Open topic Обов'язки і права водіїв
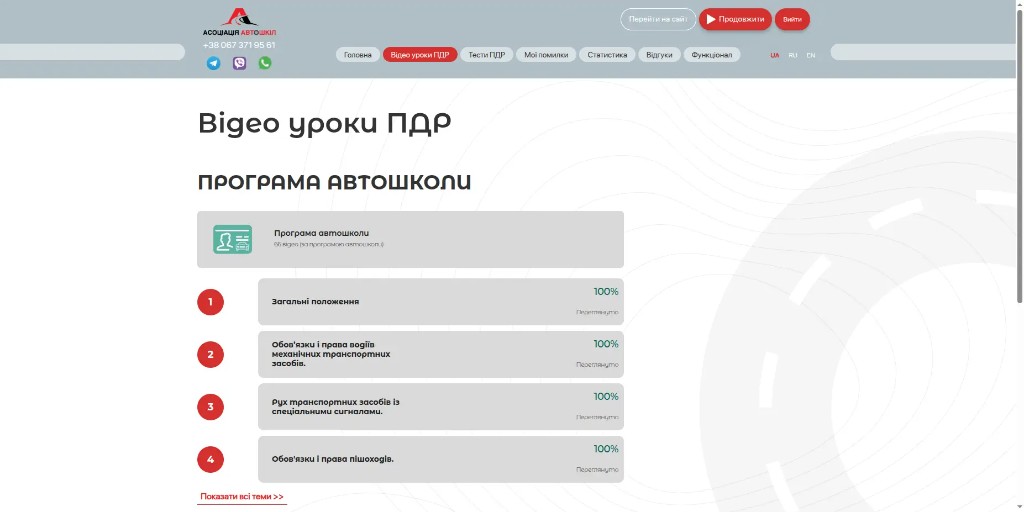This screenshot has width=1024, height=512. tap(441, 355)
